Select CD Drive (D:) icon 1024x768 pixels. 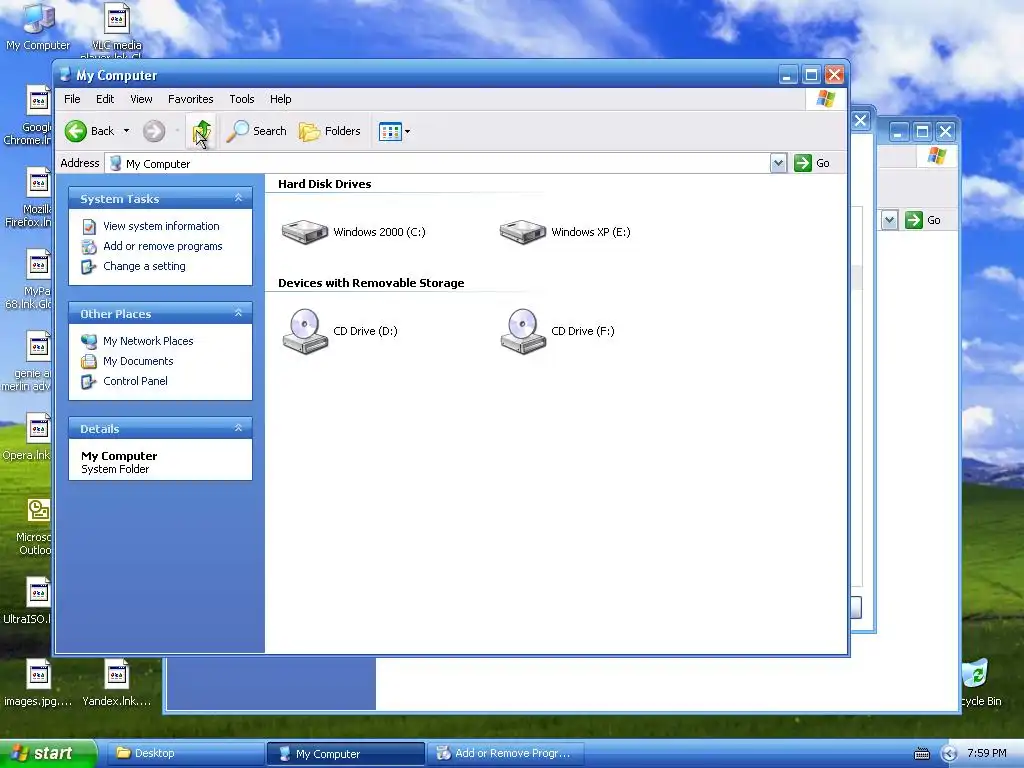[x=304, y=331]
